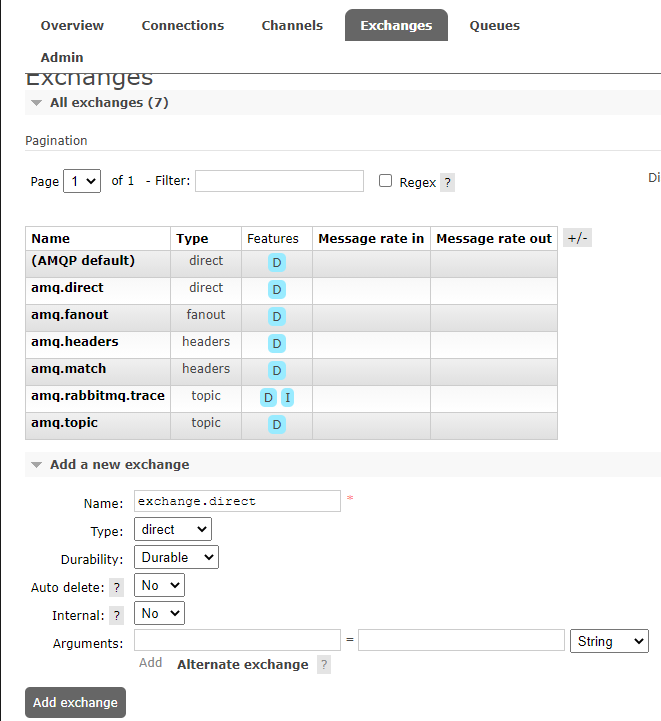Click the +/- columns toggle button

[x=577, y=238]
